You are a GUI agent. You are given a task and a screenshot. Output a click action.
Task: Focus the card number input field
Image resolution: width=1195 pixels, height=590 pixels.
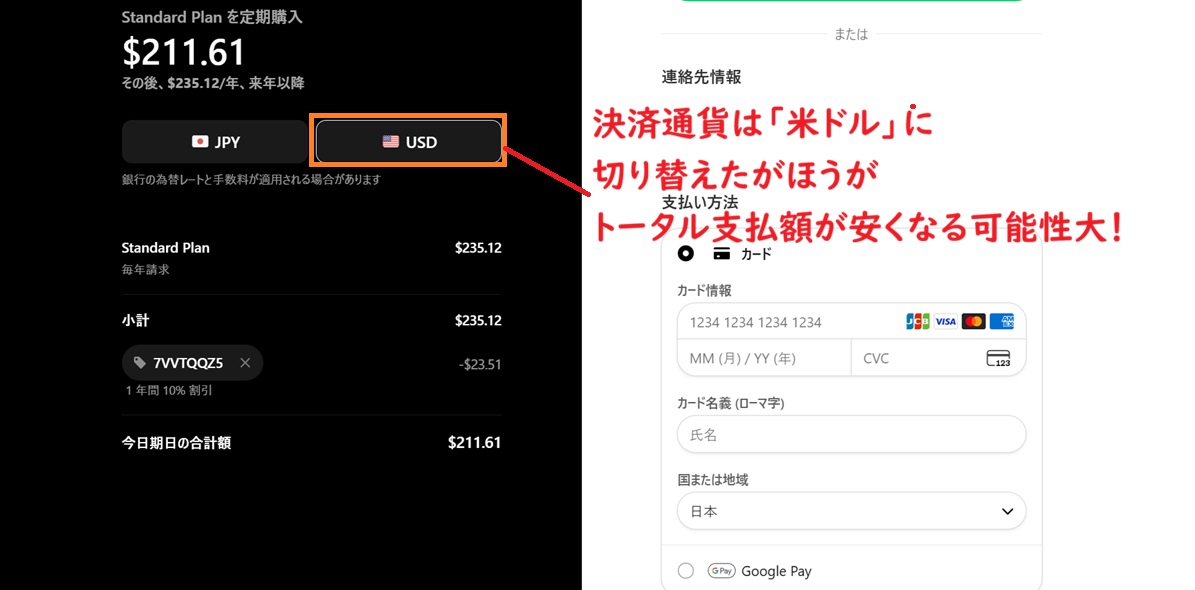[785, 322]
